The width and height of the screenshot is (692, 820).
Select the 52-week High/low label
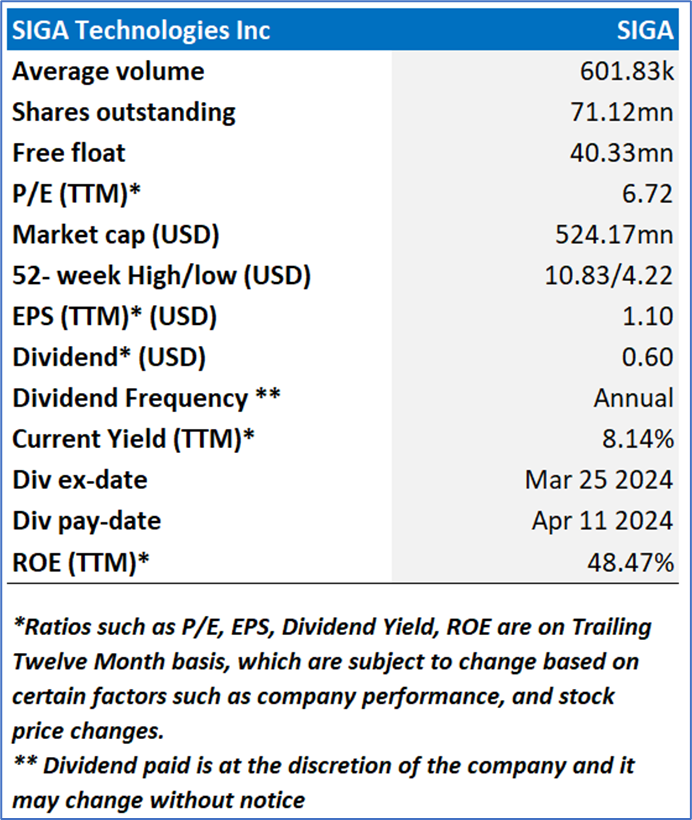161,275
